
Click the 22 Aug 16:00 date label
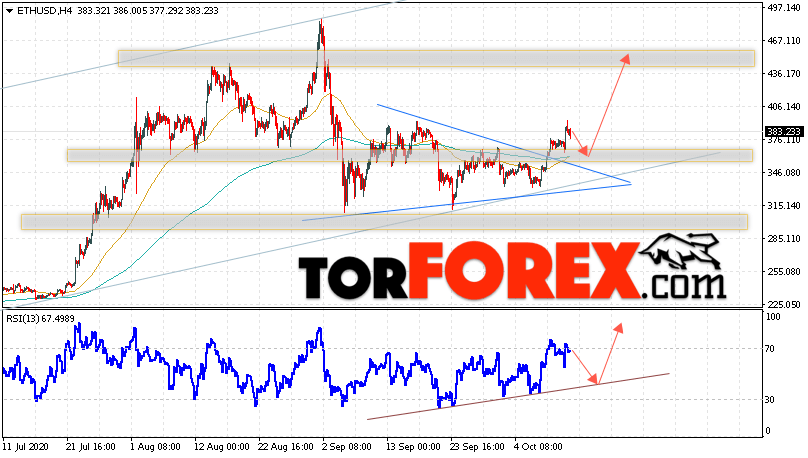pyautogui.click(x=285, y=446)
